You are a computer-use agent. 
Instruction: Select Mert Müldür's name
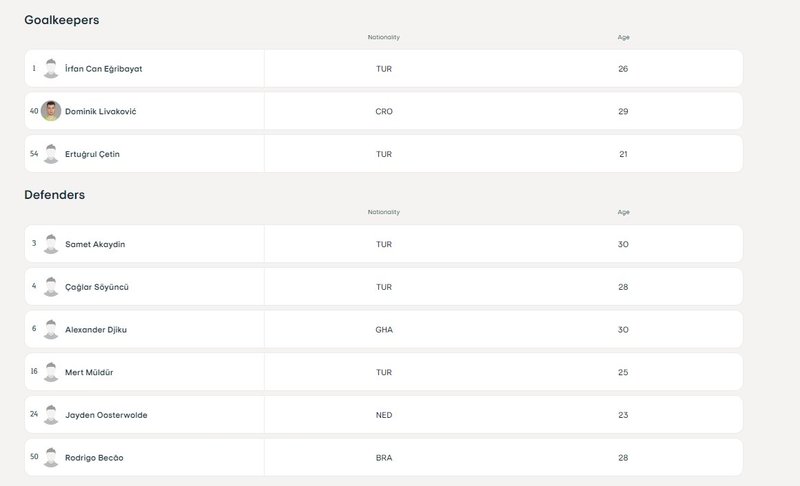[91, 372]
